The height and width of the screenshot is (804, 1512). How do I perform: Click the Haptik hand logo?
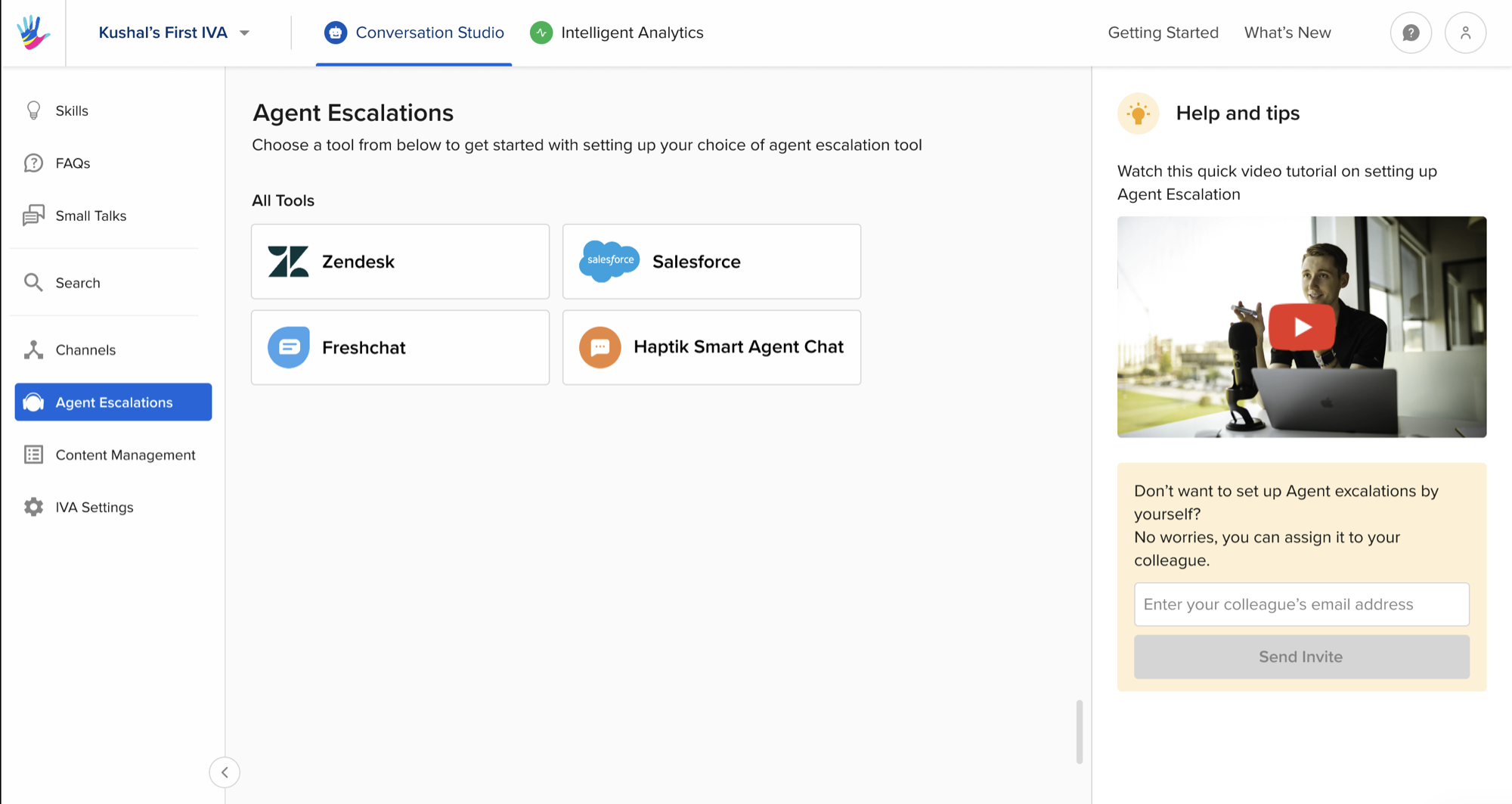point(32,33)
